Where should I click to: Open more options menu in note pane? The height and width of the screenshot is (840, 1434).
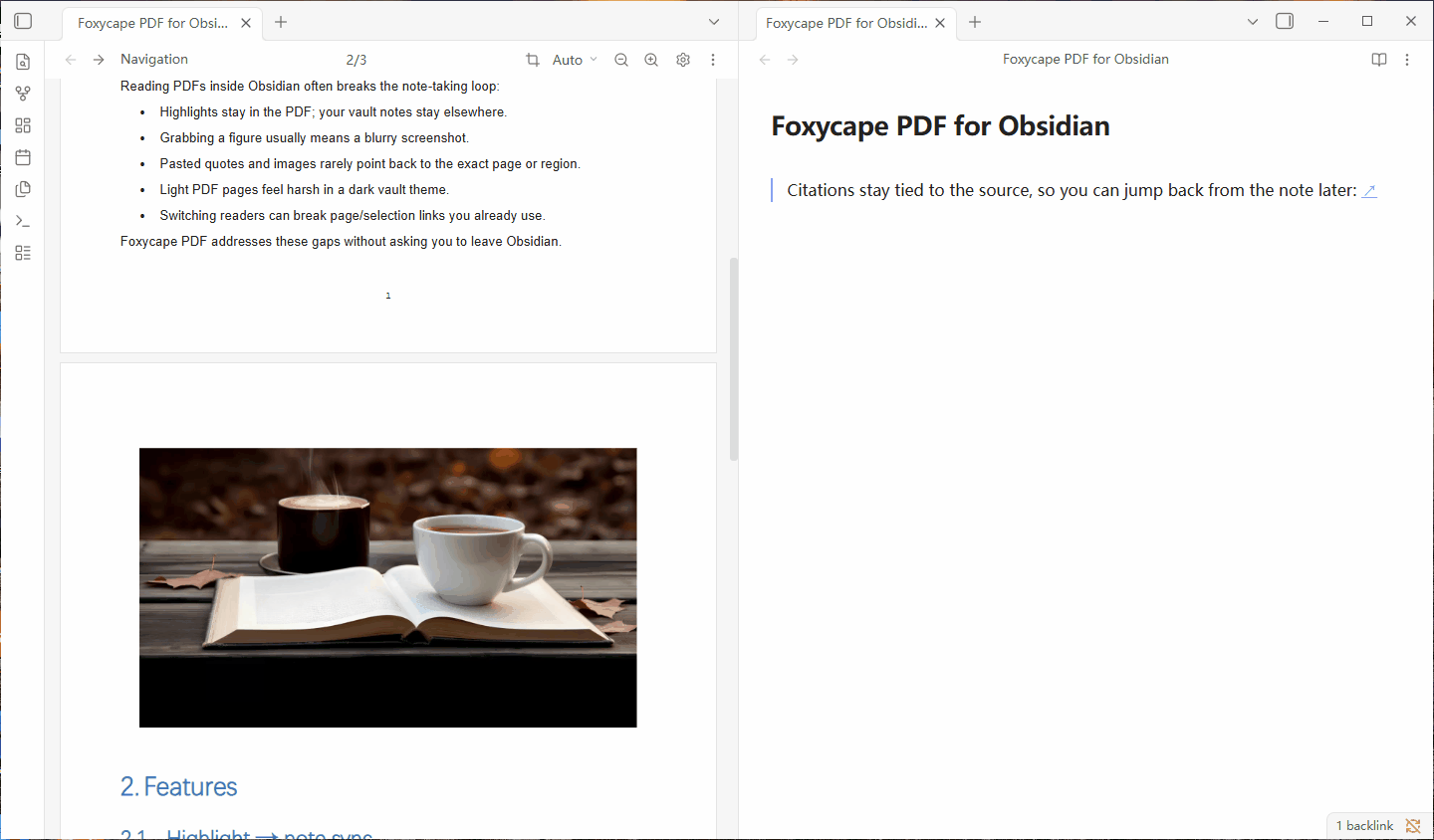(x=1407, y=60)
